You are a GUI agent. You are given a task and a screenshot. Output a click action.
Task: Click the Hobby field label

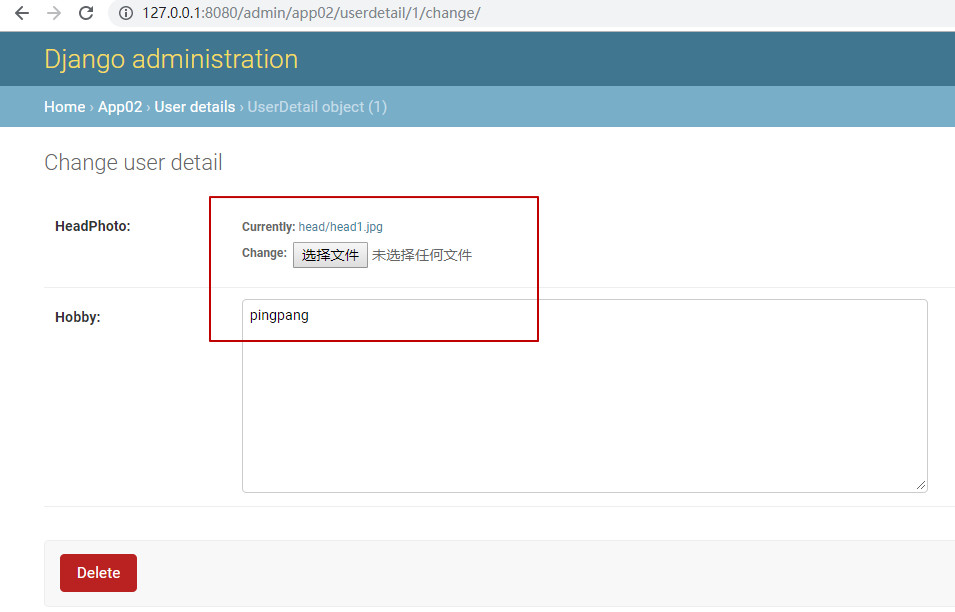click(78, 317)
